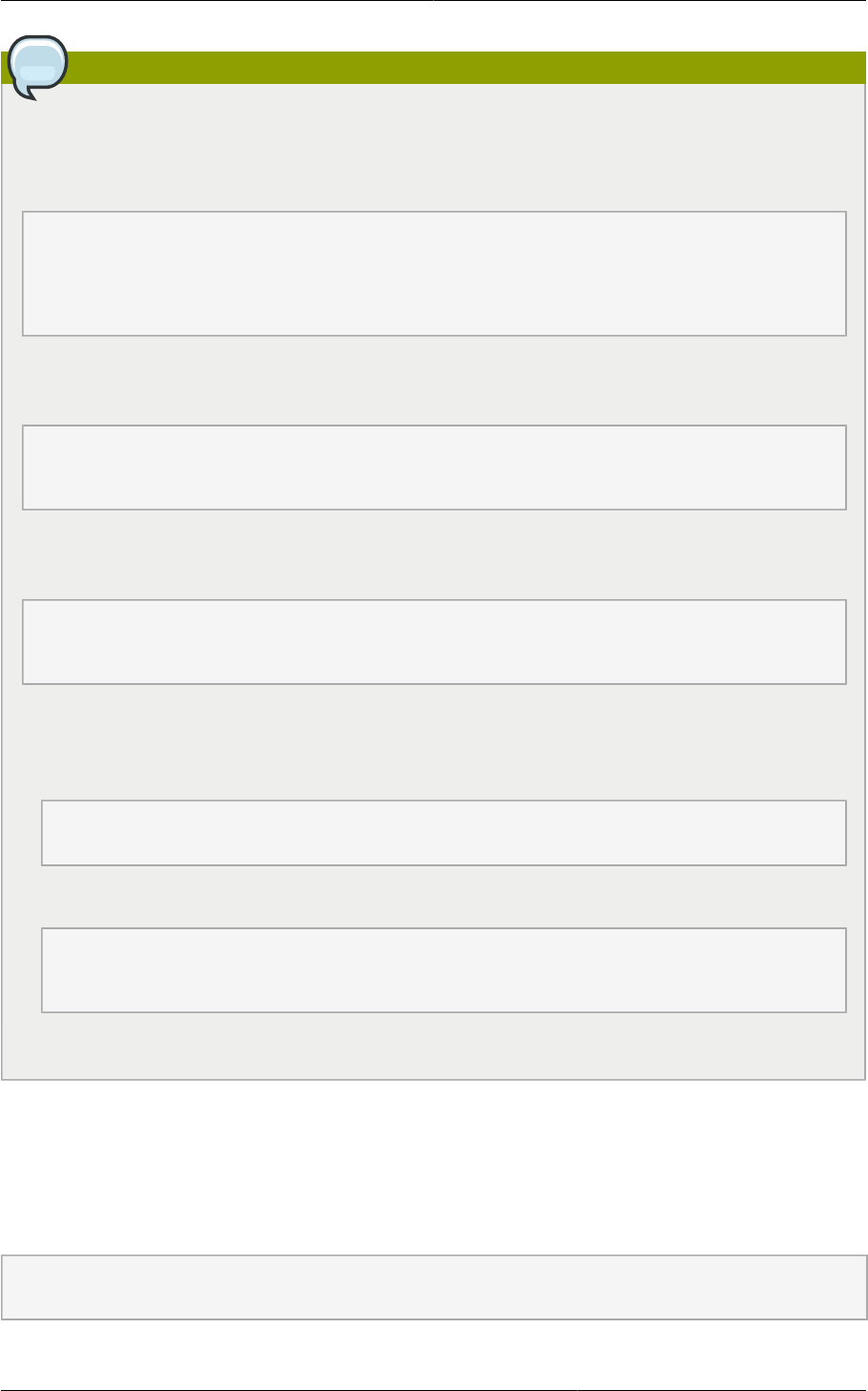
Task: Click the gap between first and second boxes
Action: pos(434,381)
